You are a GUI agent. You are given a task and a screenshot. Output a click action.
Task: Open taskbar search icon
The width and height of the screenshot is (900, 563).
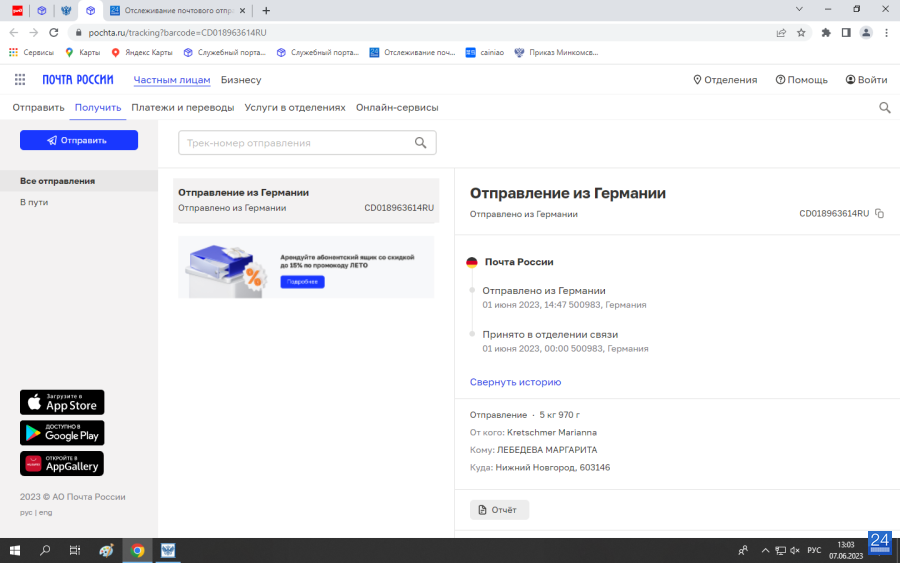point(45,550)
